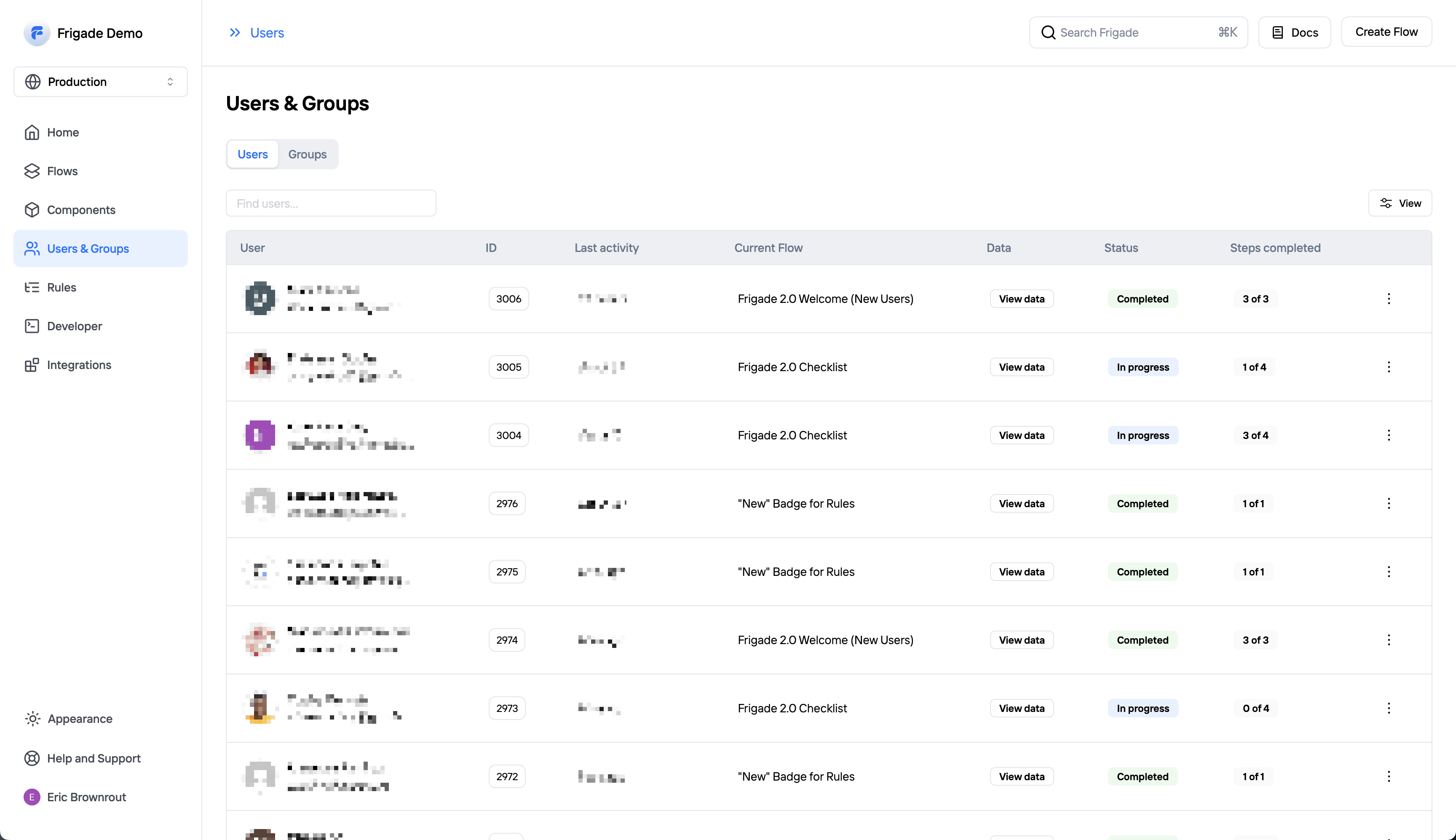Open the View options dropdown

[x=1400, y=203]
